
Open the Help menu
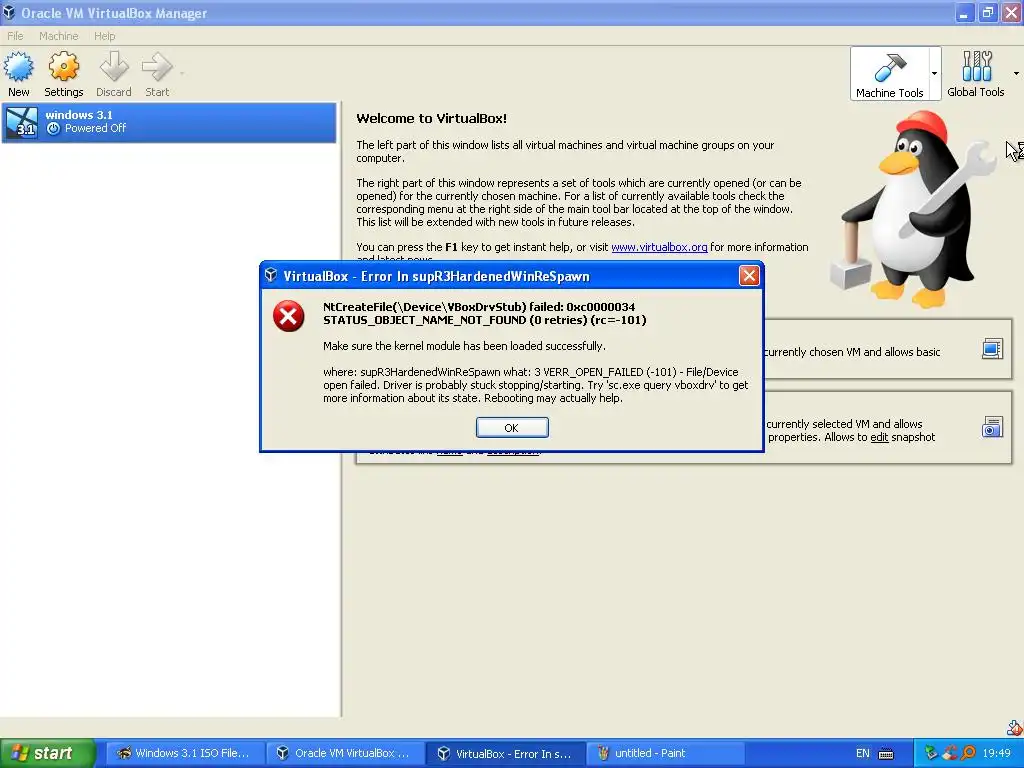pyautogui.click(x=104, y=36)
